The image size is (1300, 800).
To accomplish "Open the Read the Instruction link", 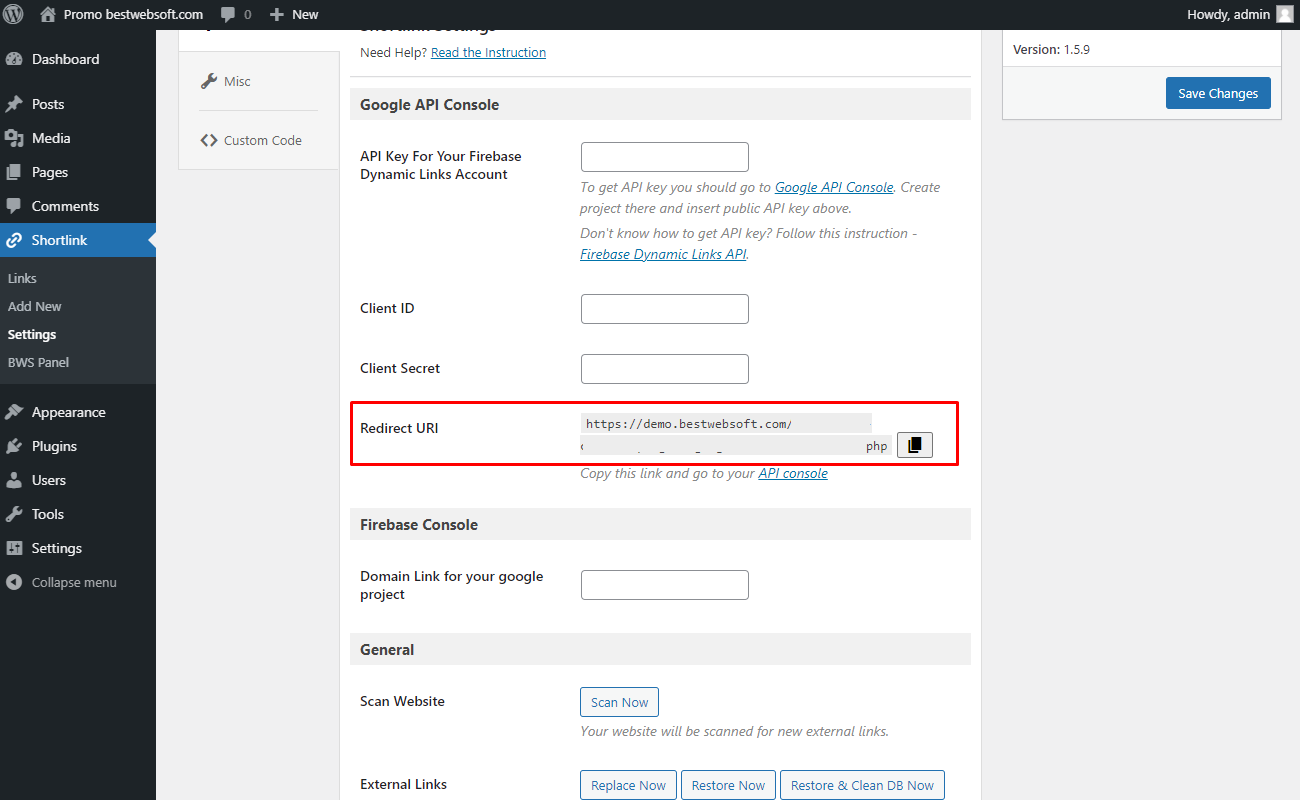I will point(488,52).
